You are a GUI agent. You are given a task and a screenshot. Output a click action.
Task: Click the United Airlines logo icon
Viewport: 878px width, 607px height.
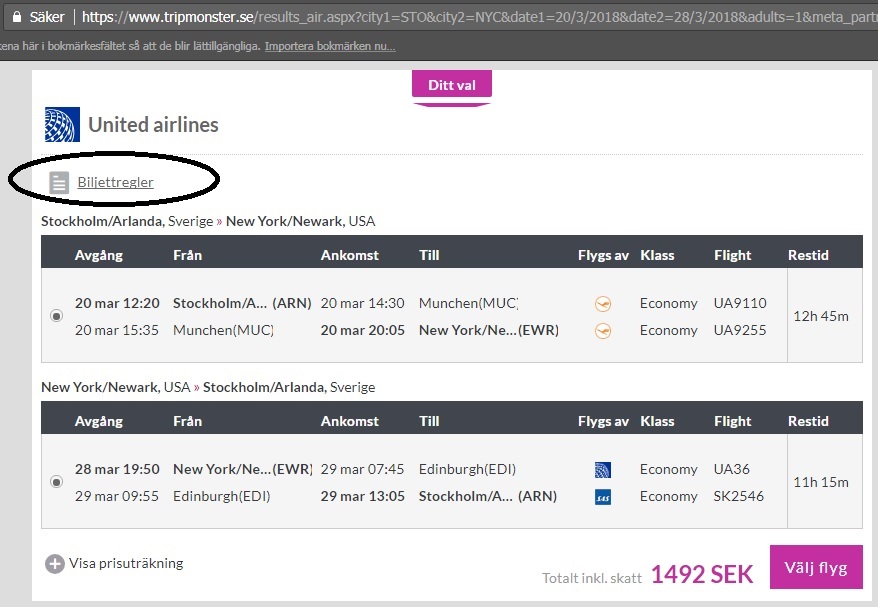(62, 125)
